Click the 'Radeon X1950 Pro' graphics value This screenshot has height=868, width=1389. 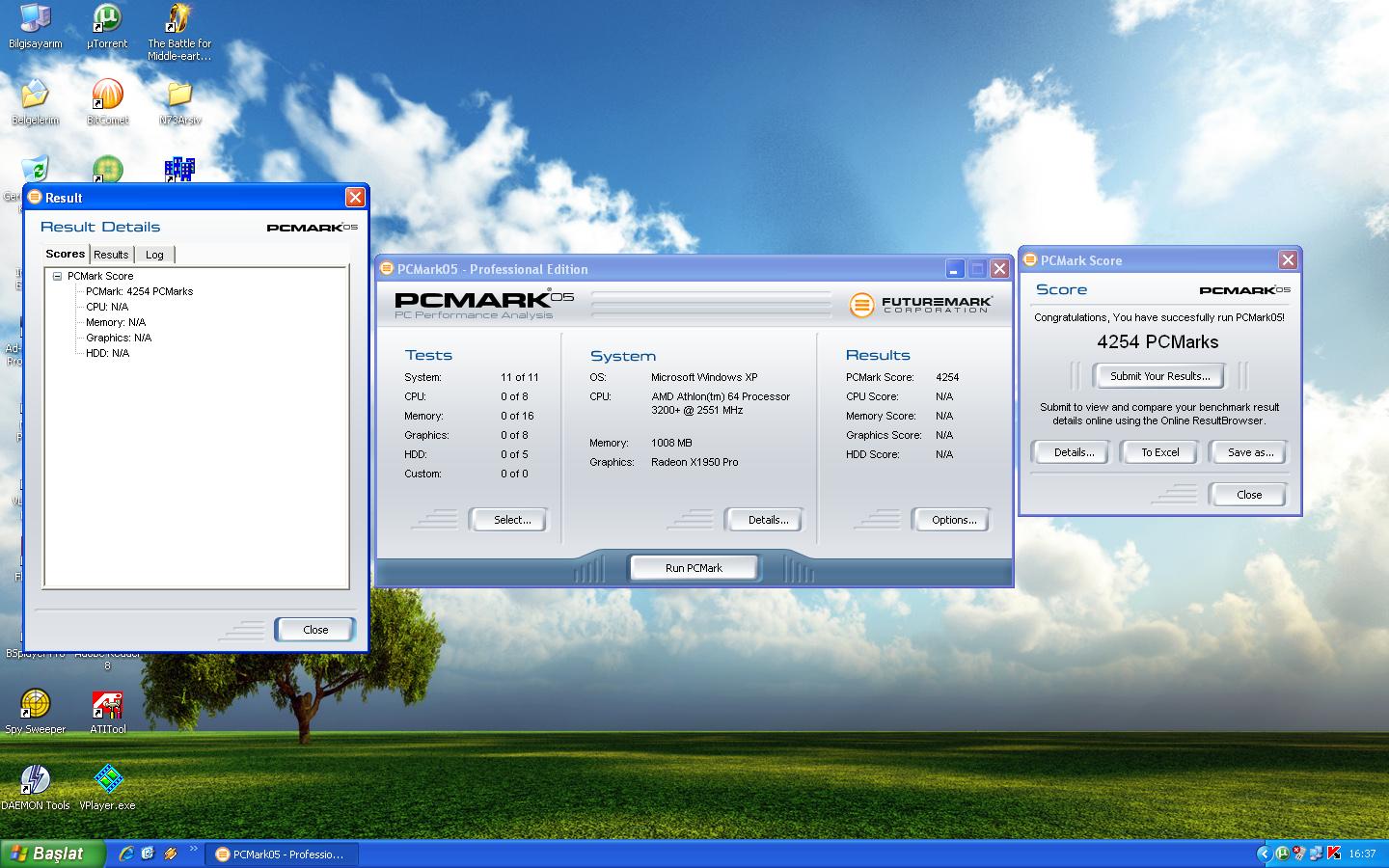(x=694, y=462)
